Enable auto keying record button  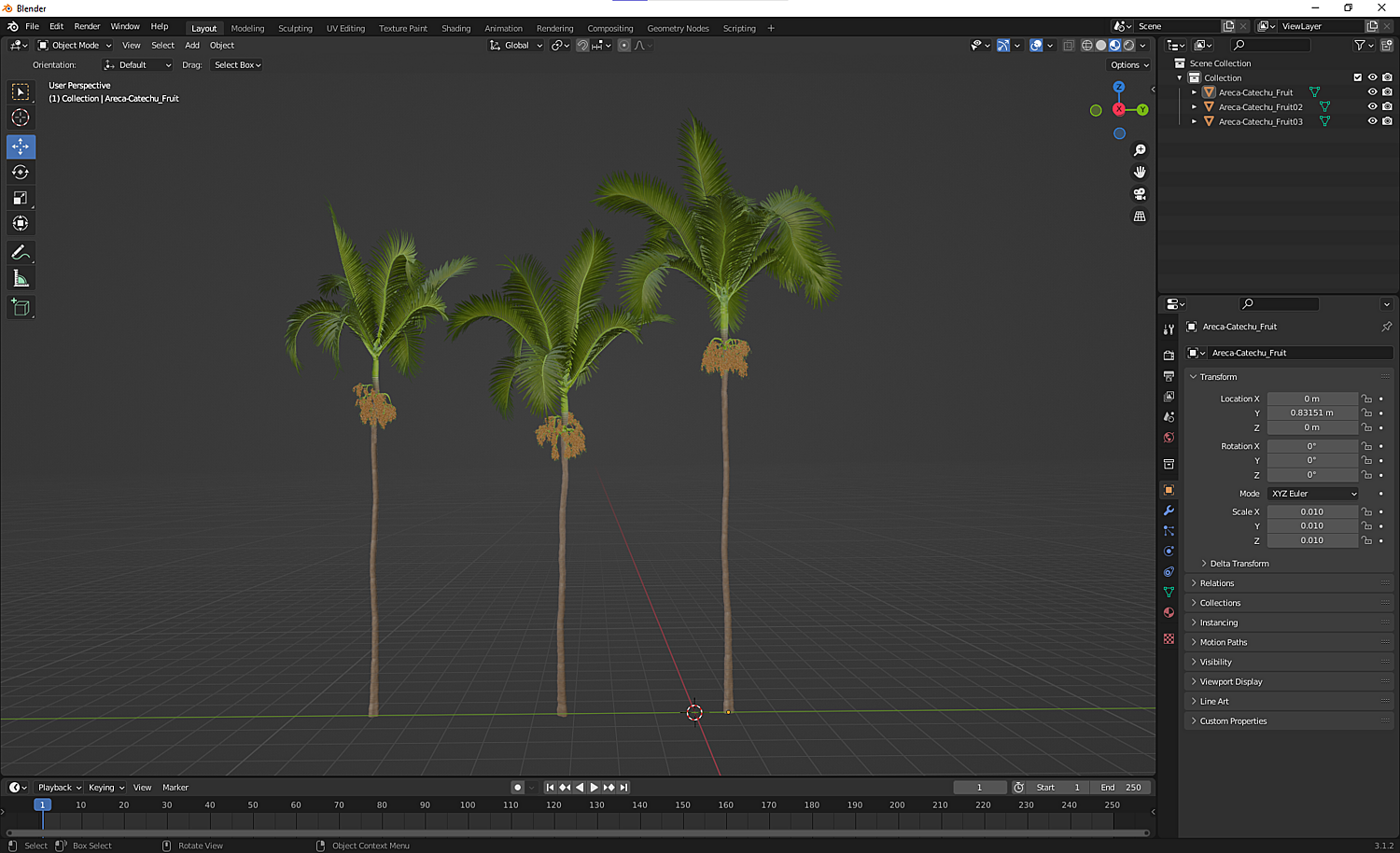point(517,788)
